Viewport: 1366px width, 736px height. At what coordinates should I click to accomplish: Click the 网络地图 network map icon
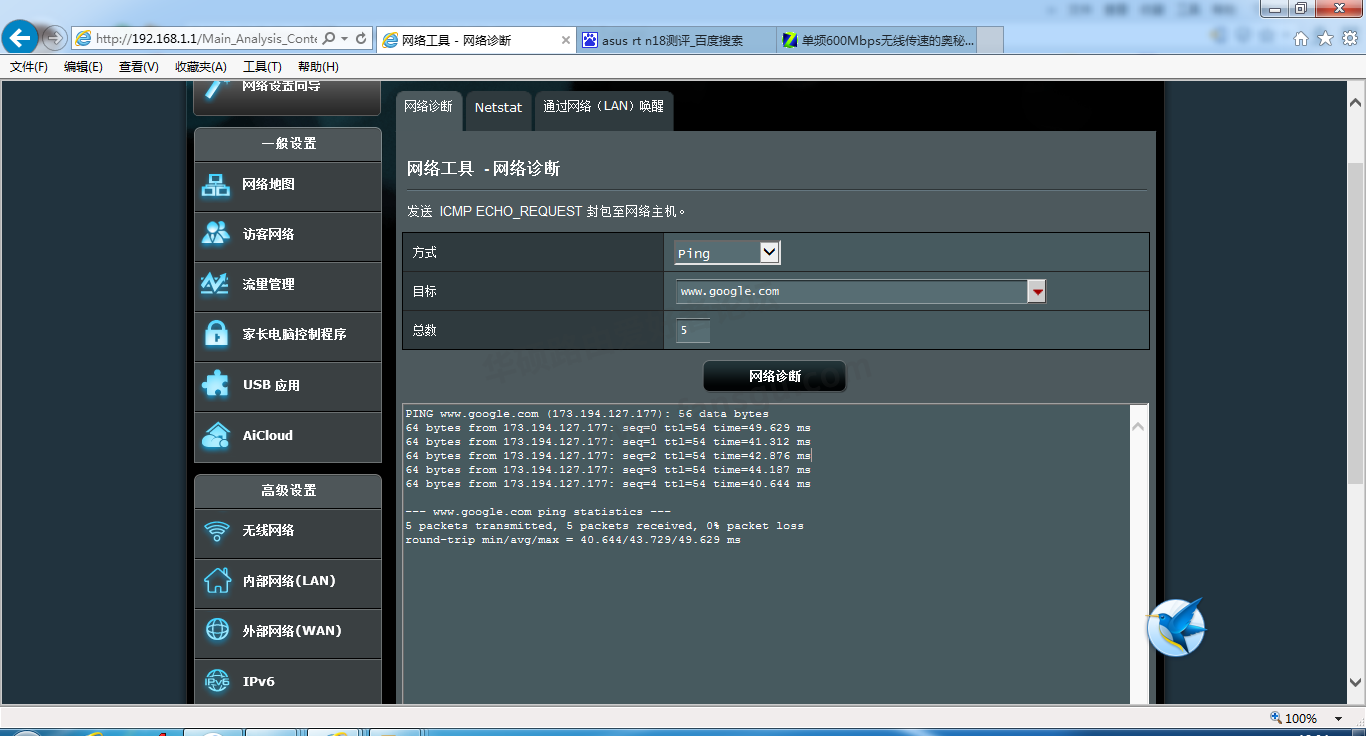pyautogui.click(x=216, y=185)
